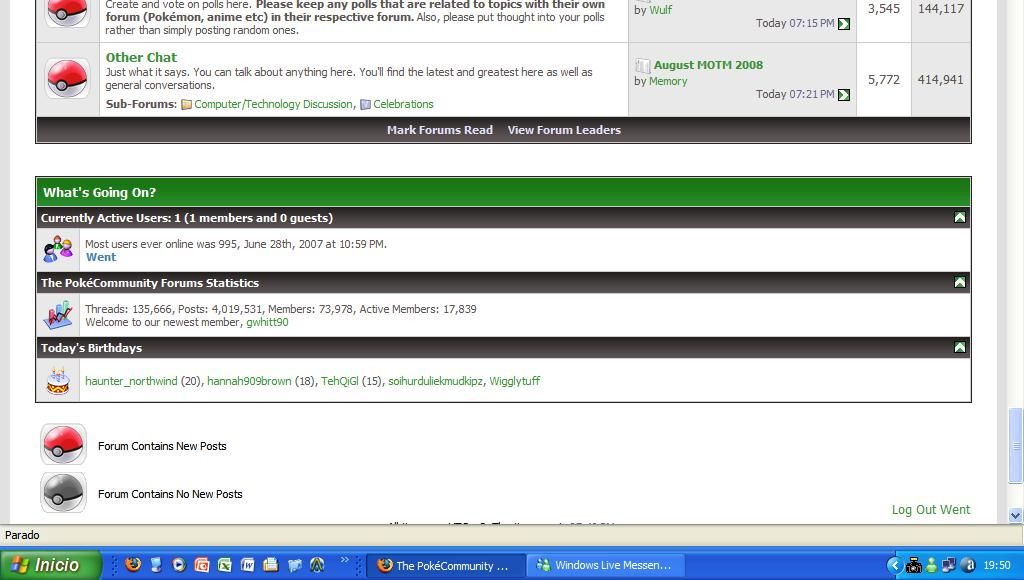Open haunter_northwind's birthday profile
Image resolution: width=1024 pixels, height=580 pixels.
click(131, 381)
